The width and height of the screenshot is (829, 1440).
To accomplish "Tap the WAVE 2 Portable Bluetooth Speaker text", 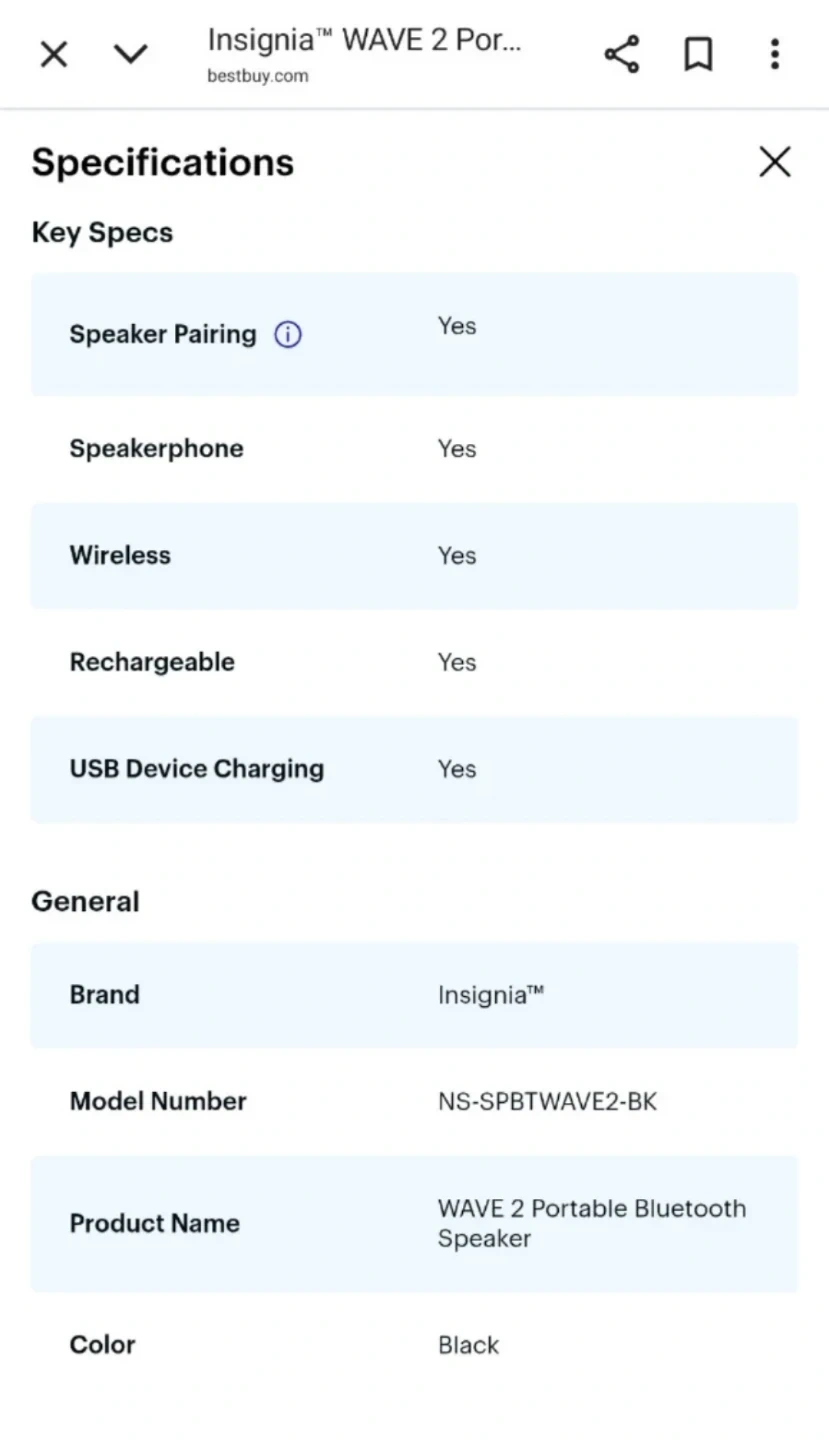I will pos(591,1223).
